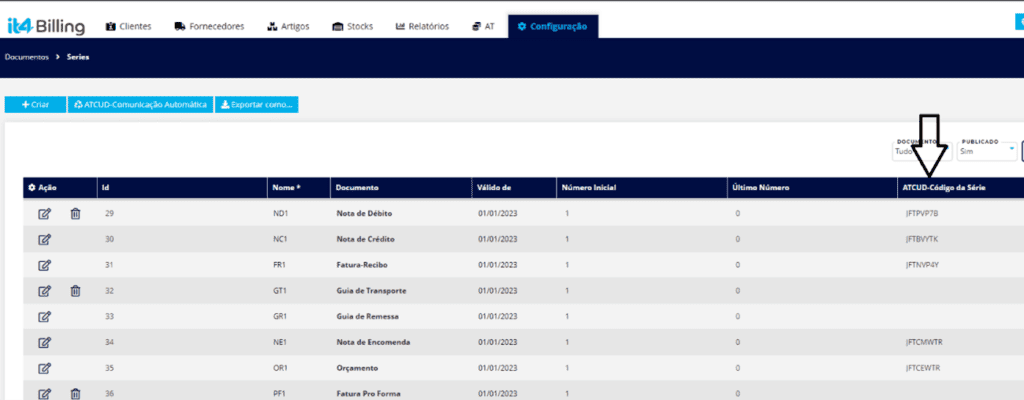1024x400 pixels.
Task: Edit the FR1 Fatura-Recibo series
Action: point(44,265)
